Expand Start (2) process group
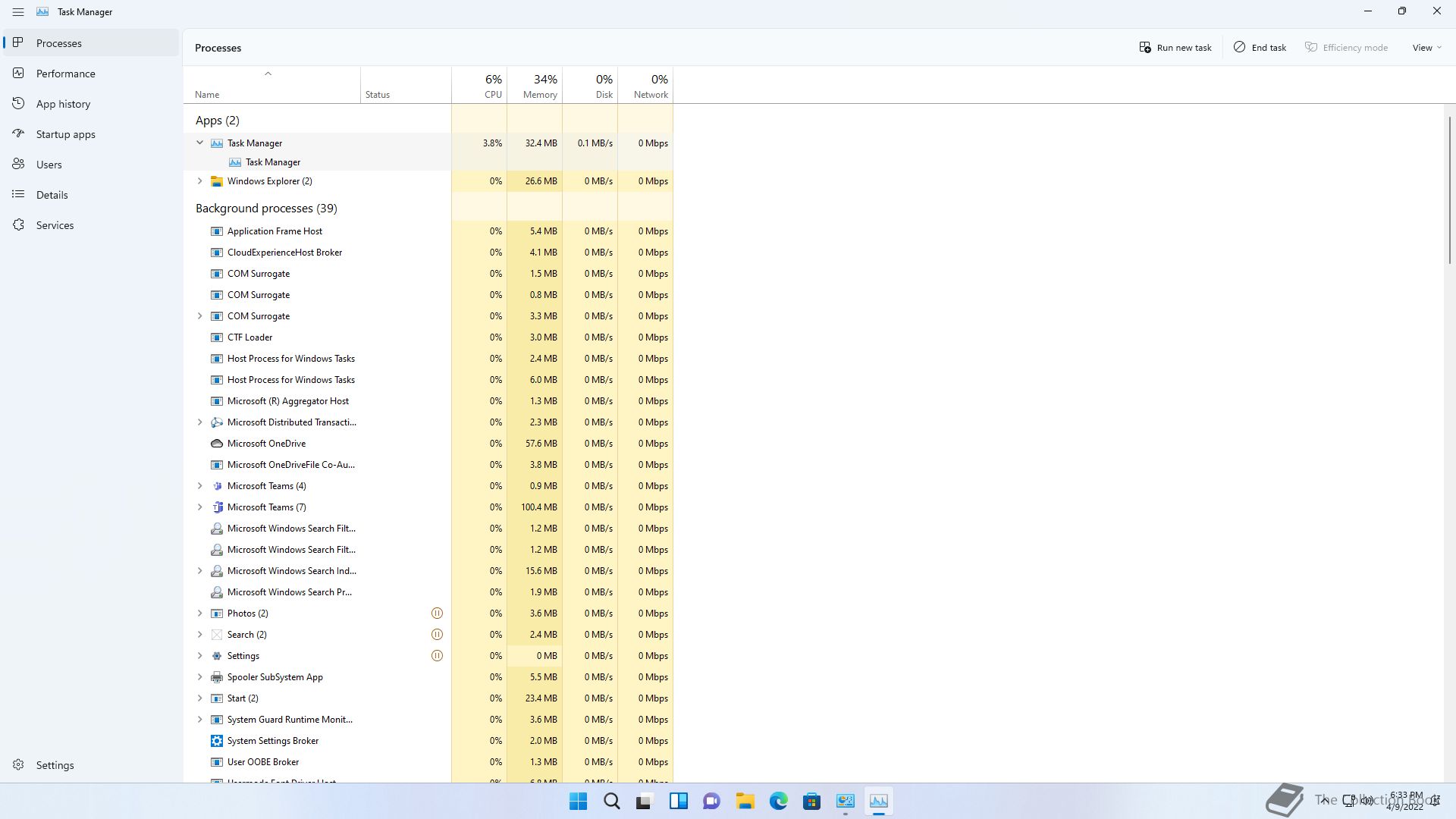The height and width of the screenshot is (819, 1456). pyautogui.click(x=199, y=698)
